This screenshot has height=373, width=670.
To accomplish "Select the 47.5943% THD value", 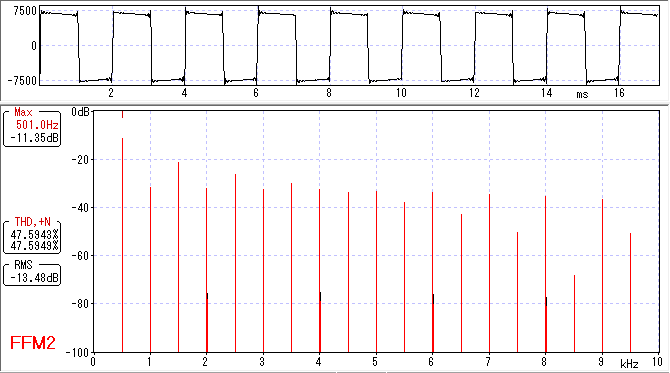I will (34, 235).
